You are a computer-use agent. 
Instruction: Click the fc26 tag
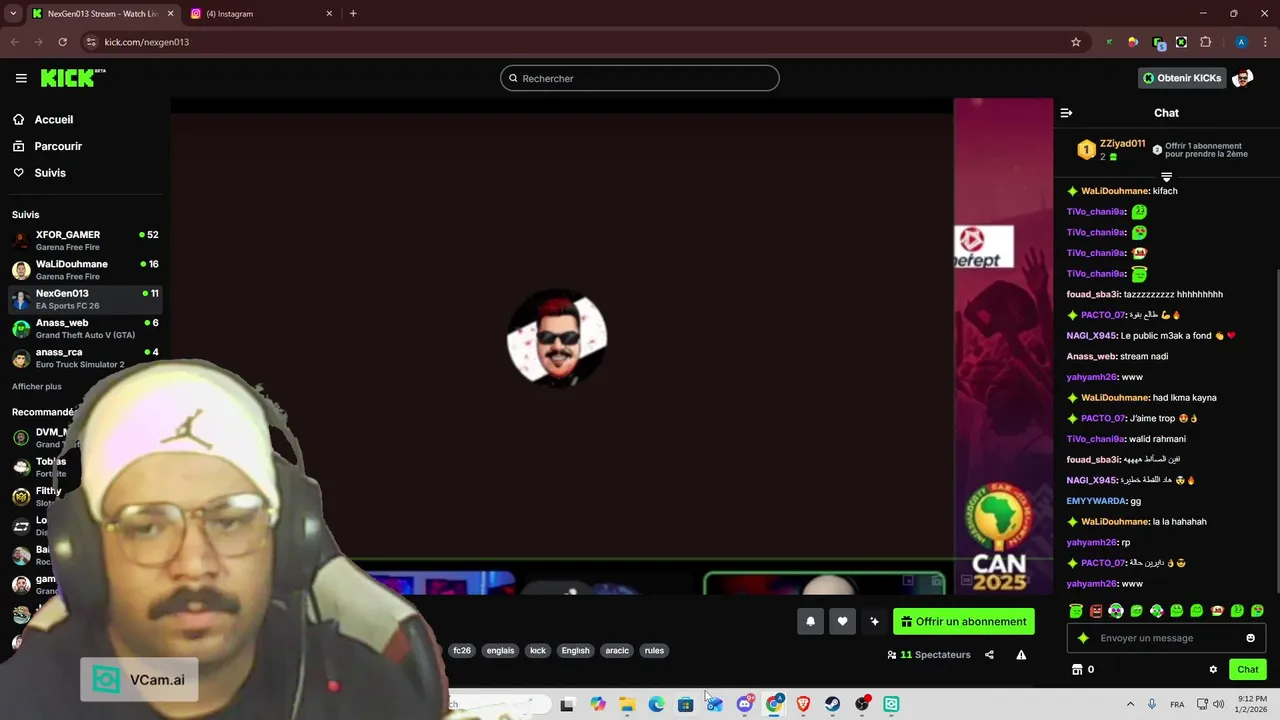click(462, 650)
